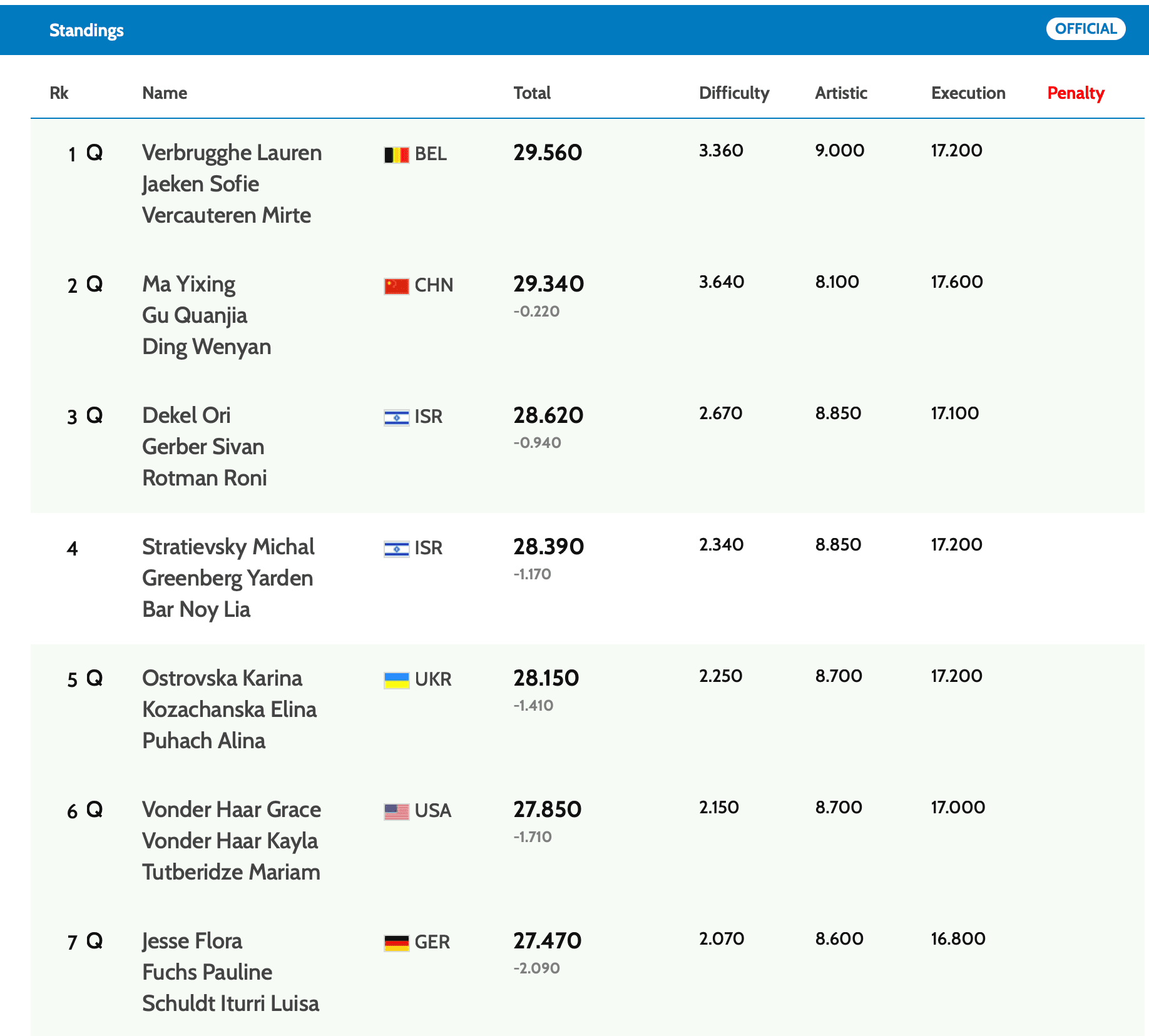Viewport: 1149px width, 1036px height.
Task: Select Vonder Haar Grace name link
Action: (231, 810)
